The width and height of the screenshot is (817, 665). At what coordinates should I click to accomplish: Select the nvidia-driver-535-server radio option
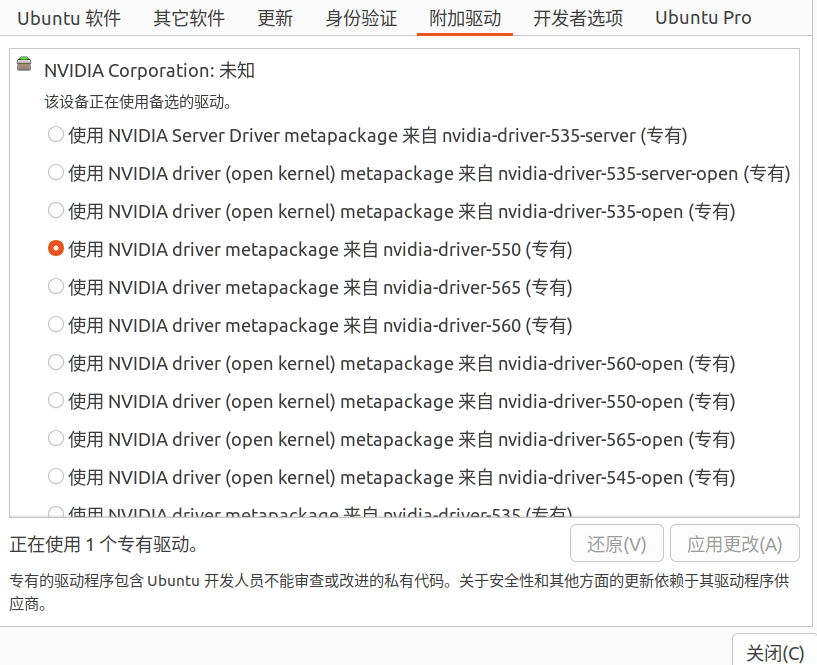(56, 134)
